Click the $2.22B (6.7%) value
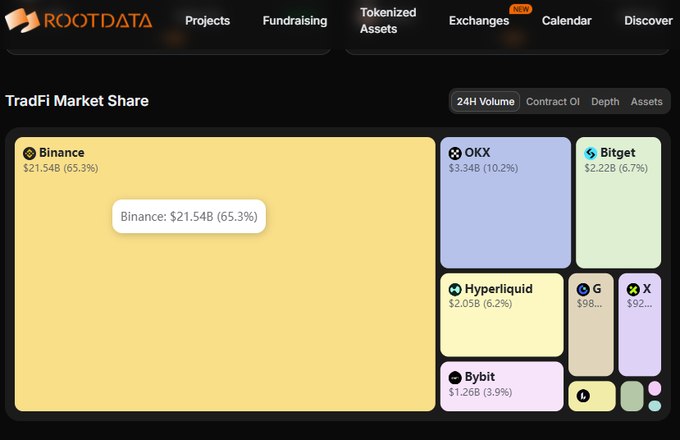 [x=616, y=168]
